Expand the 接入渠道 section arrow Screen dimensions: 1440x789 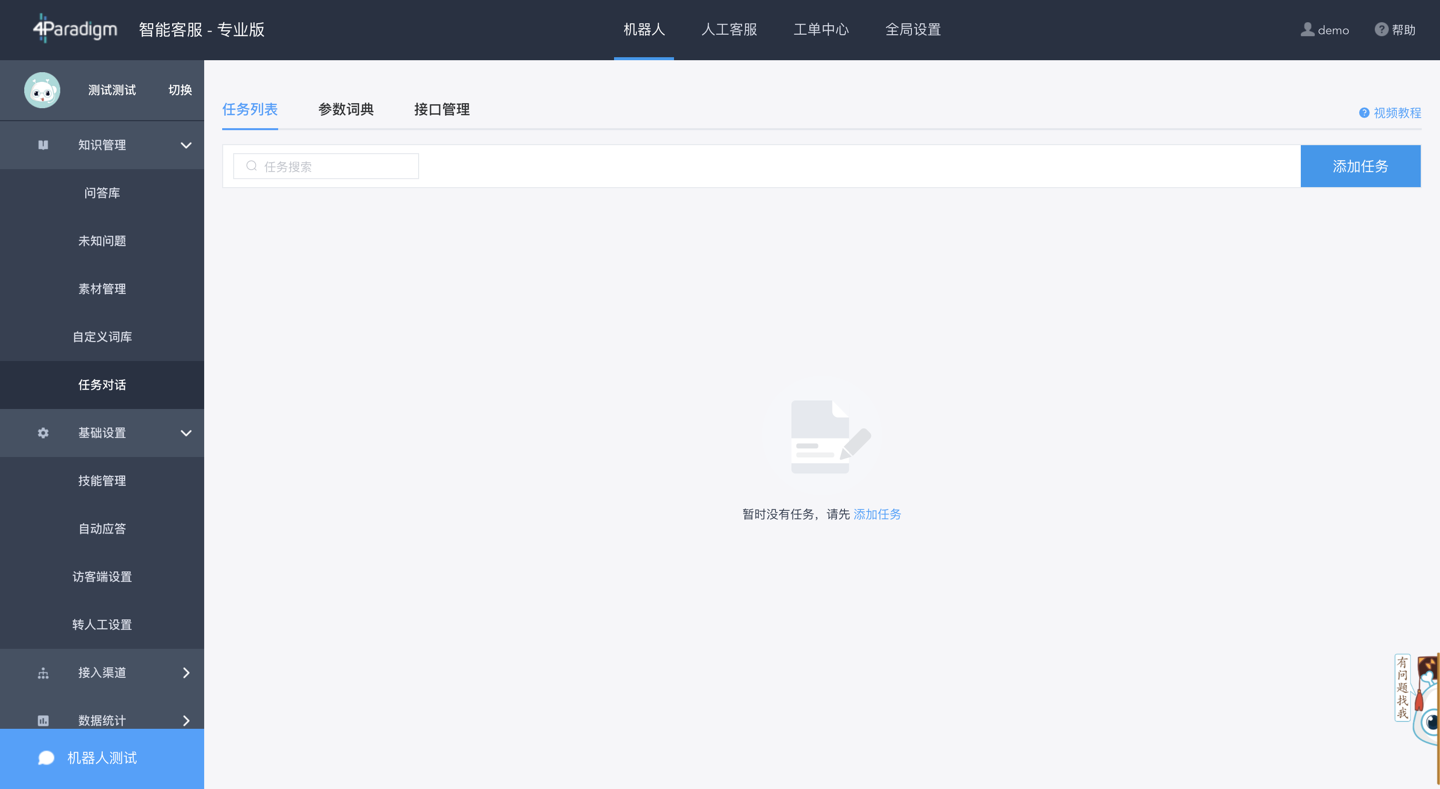point(186,673)
